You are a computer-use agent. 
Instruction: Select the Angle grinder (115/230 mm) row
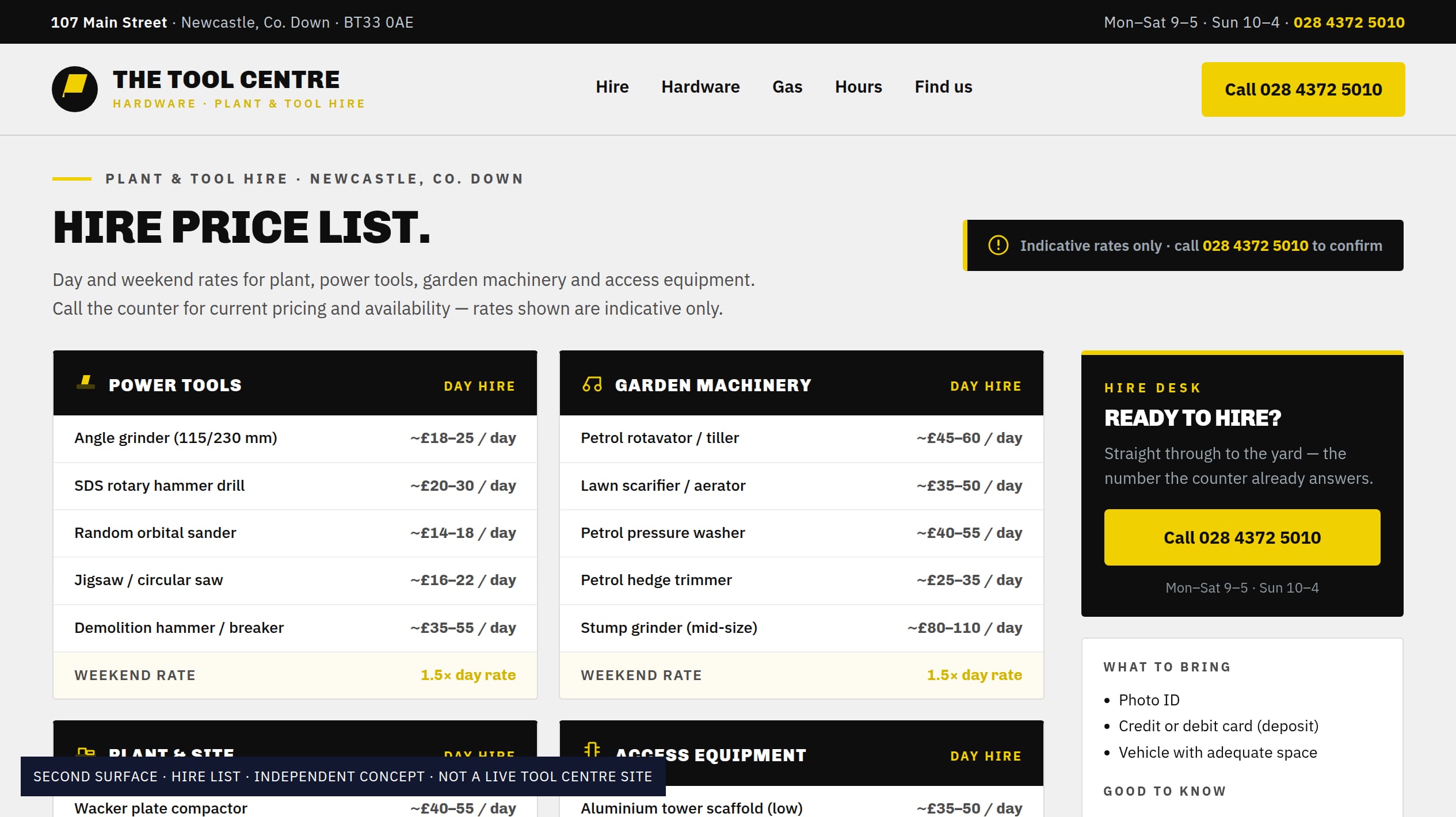295,438
